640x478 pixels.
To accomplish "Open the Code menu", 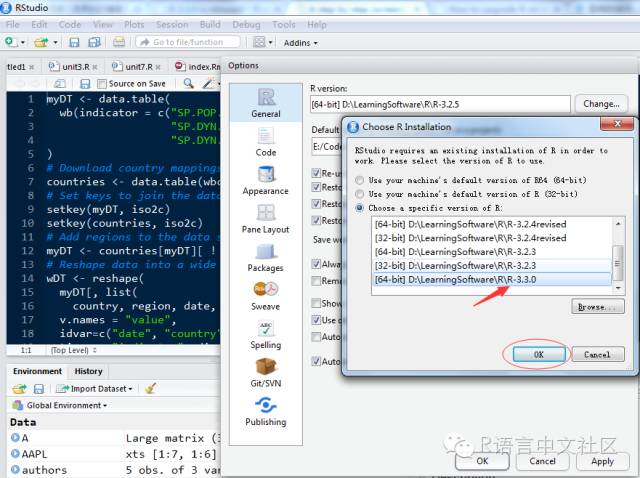I will pyautogui.click(x=70, y=24).
